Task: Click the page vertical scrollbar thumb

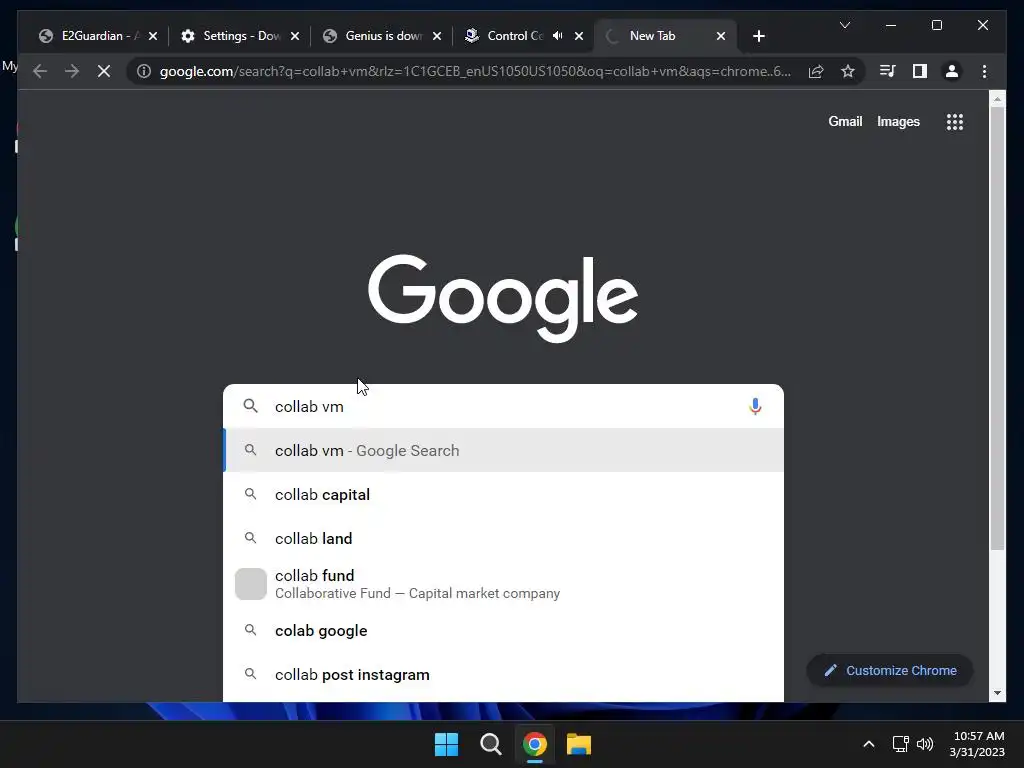Action: (x=997, y=328)
